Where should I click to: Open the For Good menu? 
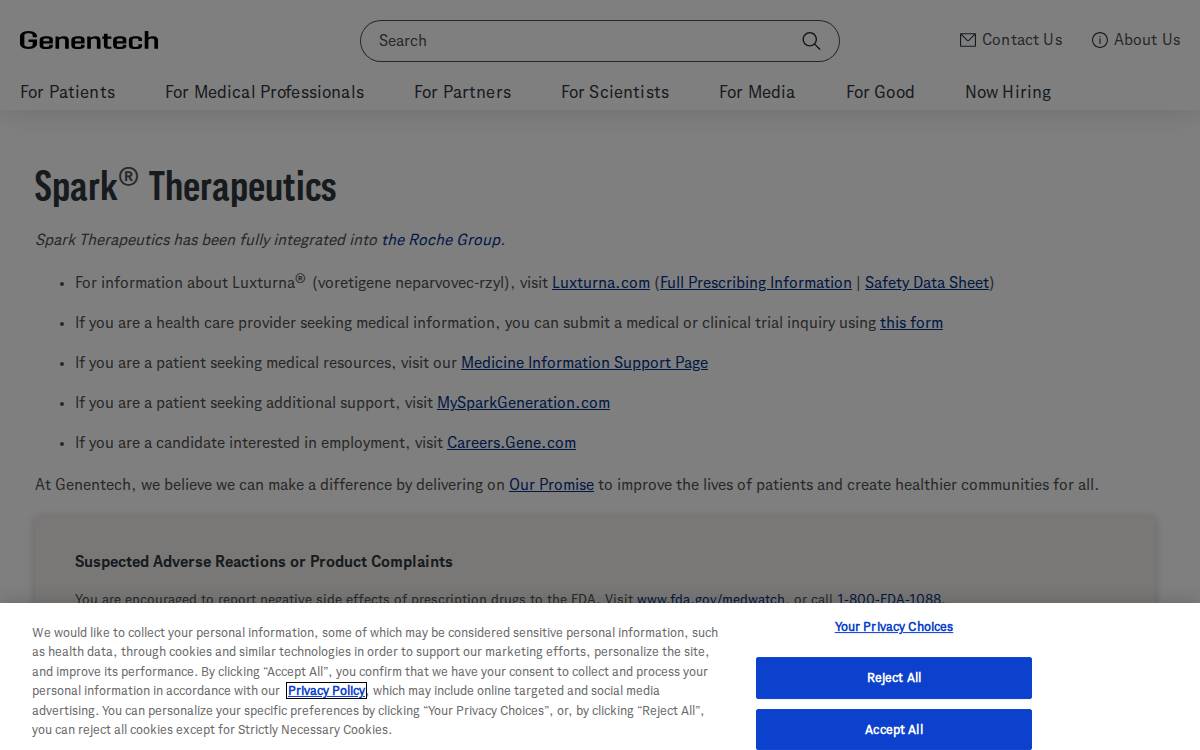tap(880, 92)
